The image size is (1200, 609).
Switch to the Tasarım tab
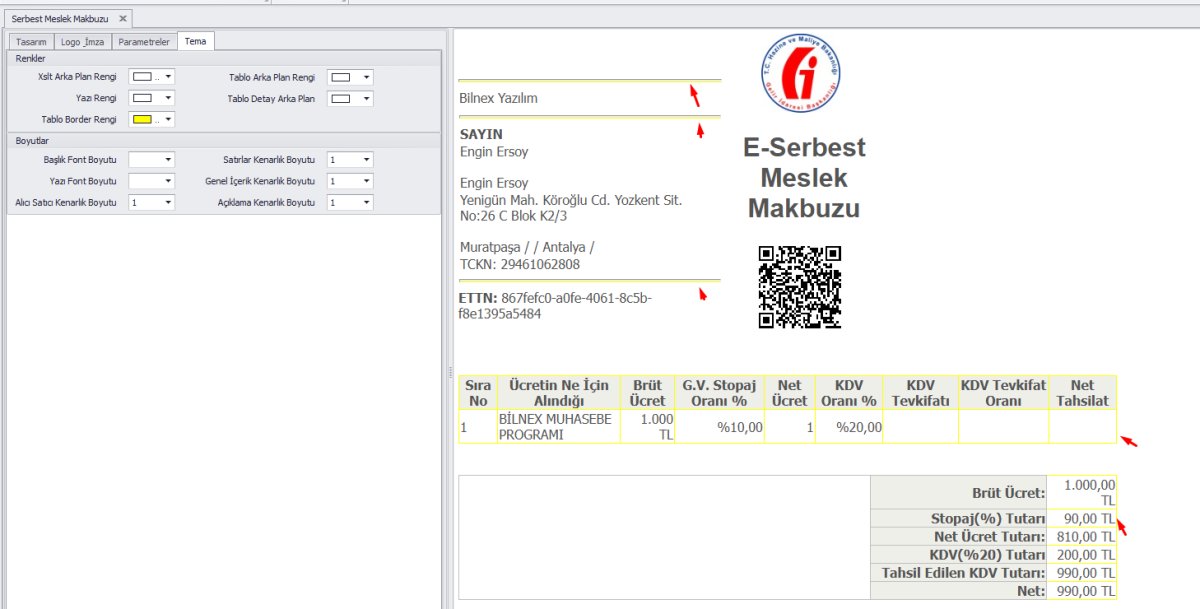click(30, 42)
